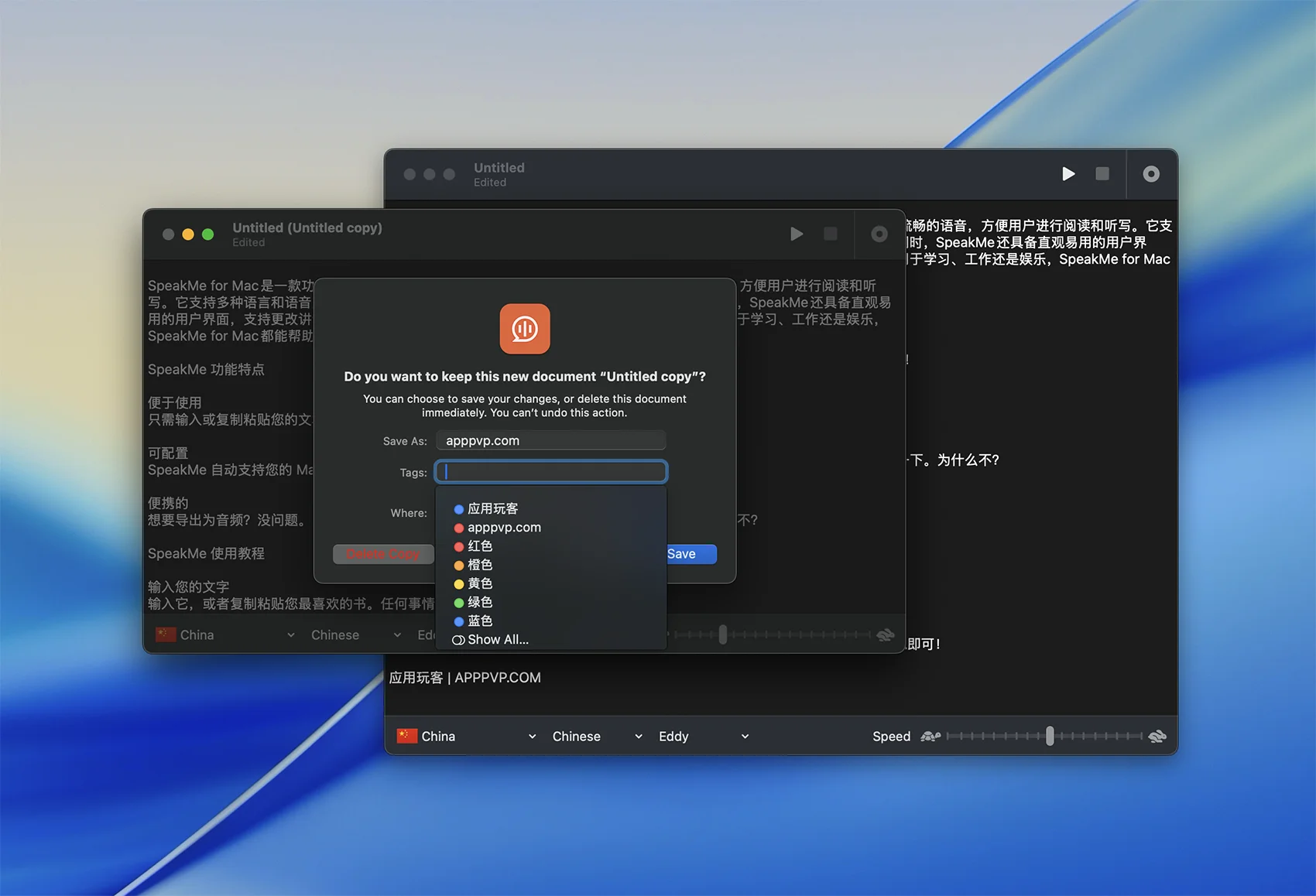Image resolution: width=1316 pixels, height=896 pixels.
Task: Click the Save As name field
Action: coord(550,441)
